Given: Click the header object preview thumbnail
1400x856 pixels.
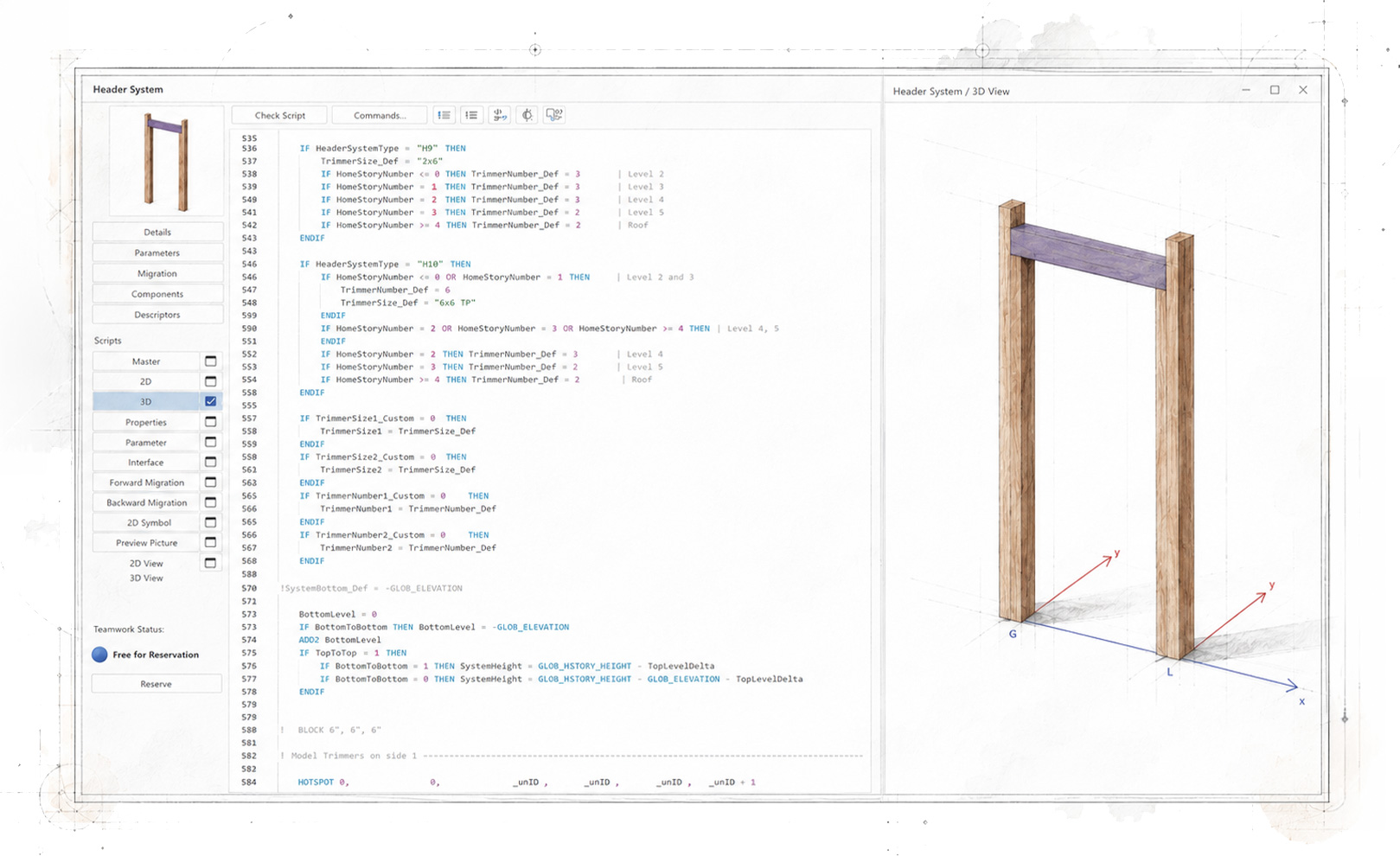Looking at the screenshot, I should [x=166, y=161].
